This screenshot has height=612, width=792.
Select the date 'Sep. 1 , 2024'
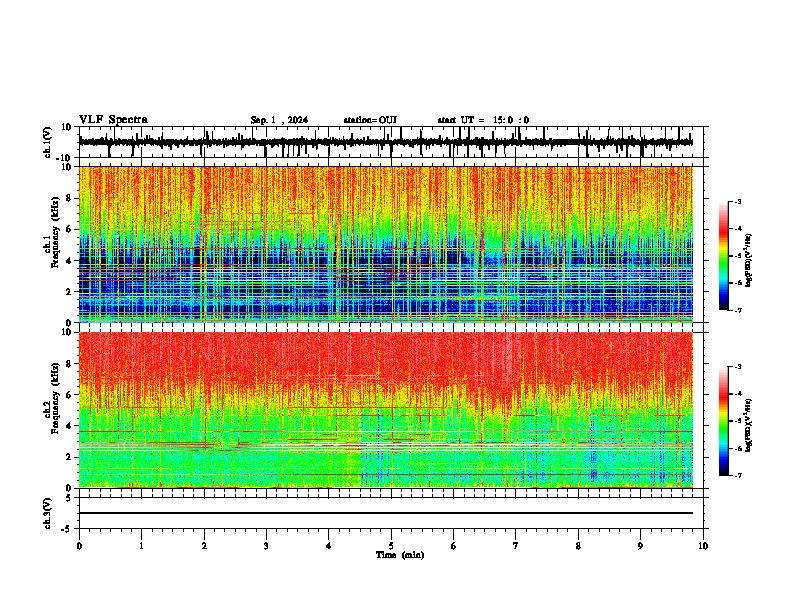[279, 120]
